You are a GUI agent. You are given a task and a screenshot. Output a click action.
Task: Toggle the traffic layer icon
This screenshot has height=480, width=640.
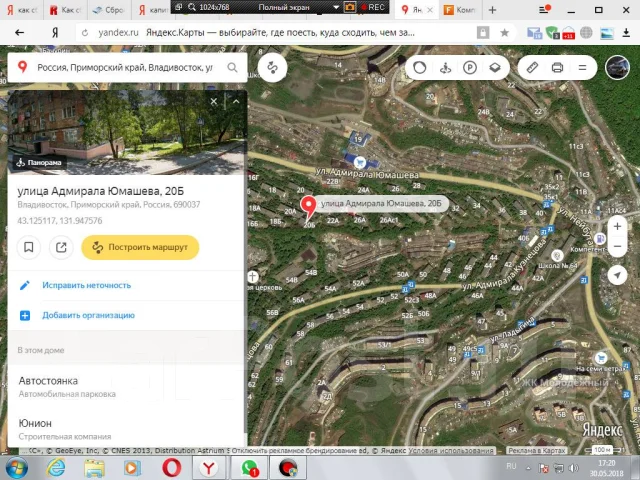[x=419, y=67]
